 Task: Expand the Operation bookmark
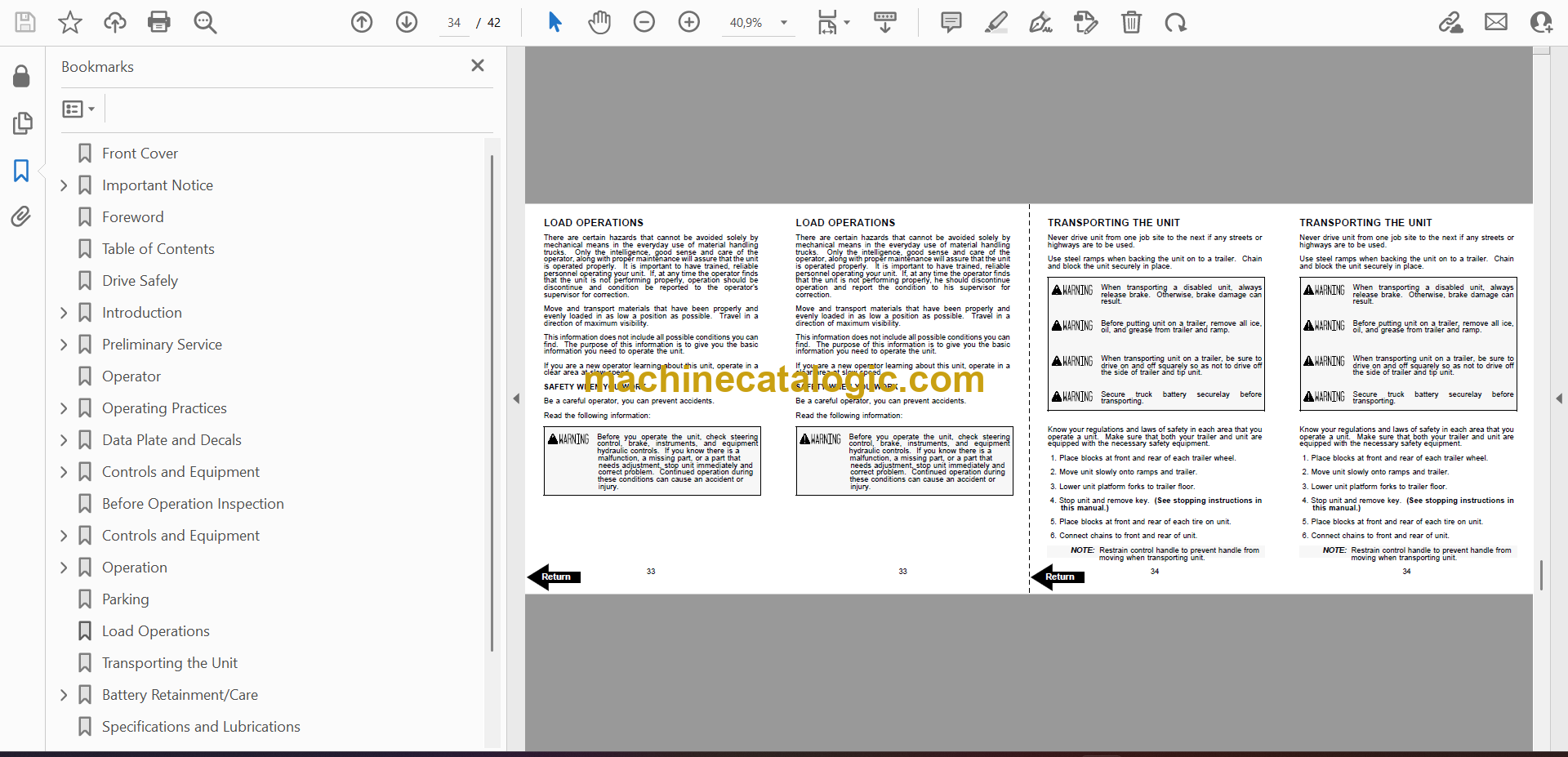coord(64,568)
